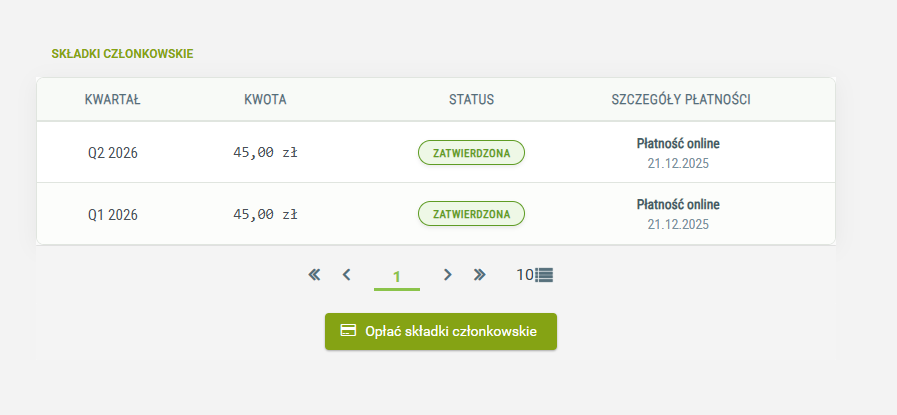Select the Q1 2026 quarter cell
This screenshot has height=415, width=897.
coord(113,214)
